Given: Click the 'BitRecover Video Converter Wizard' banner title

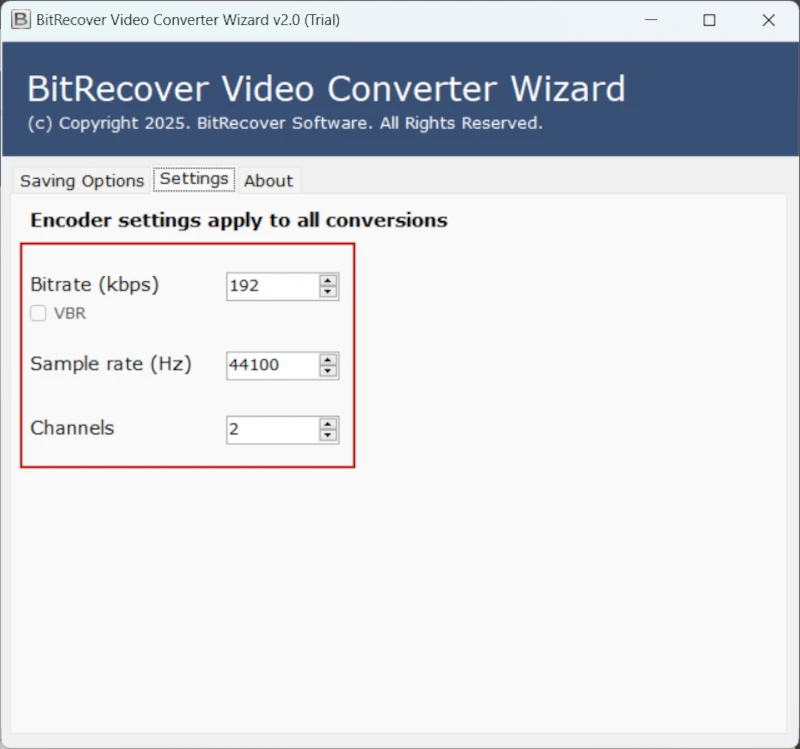Looking at the screenshot, I should [326, 89].
